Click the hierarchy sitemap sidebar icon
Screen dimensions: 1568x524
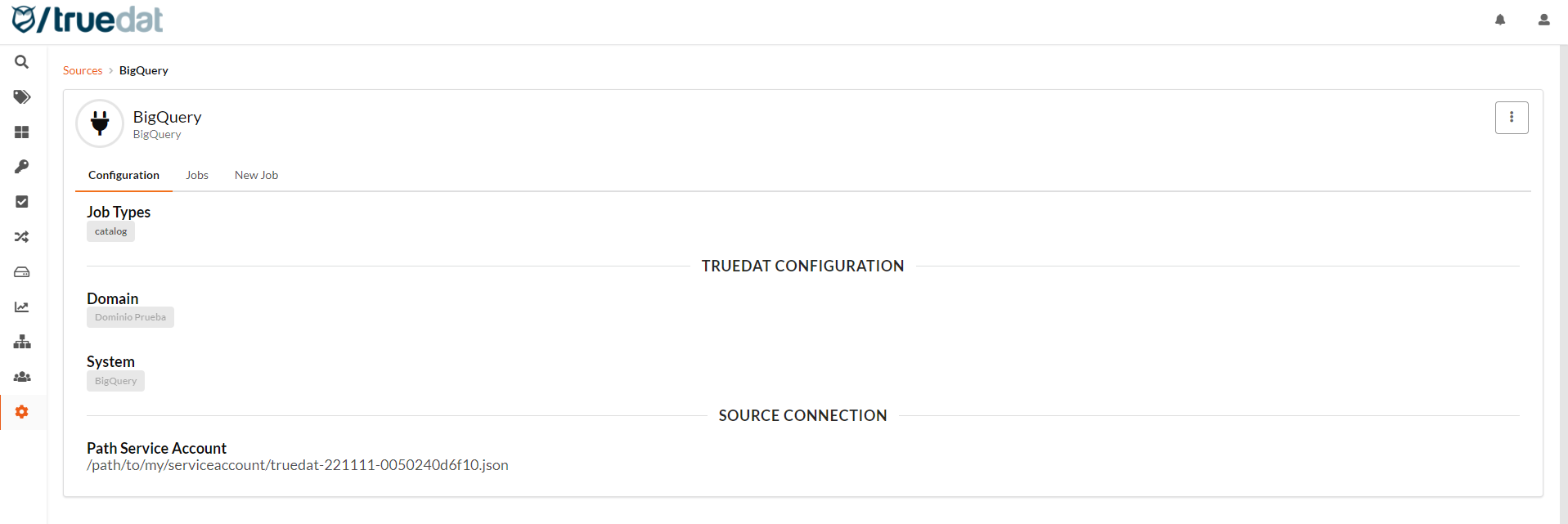coord(22,342)
